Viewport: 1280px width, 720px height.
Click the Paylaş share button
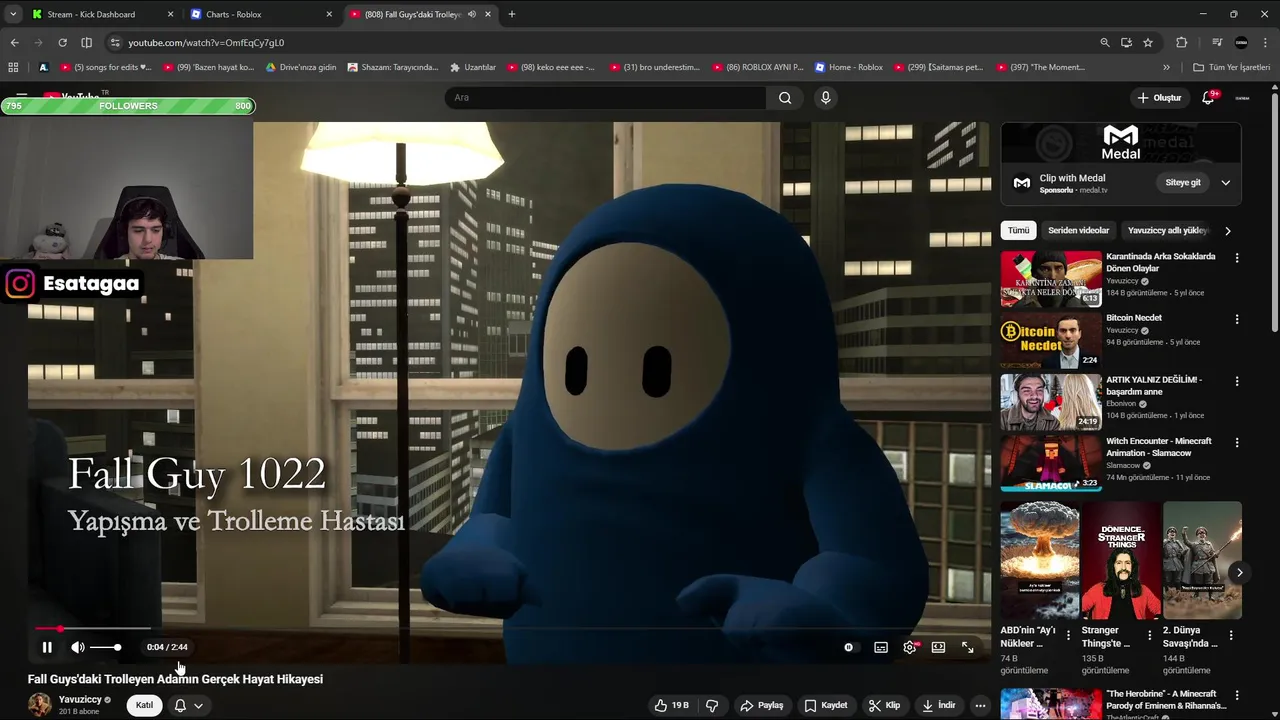[761, 705]
